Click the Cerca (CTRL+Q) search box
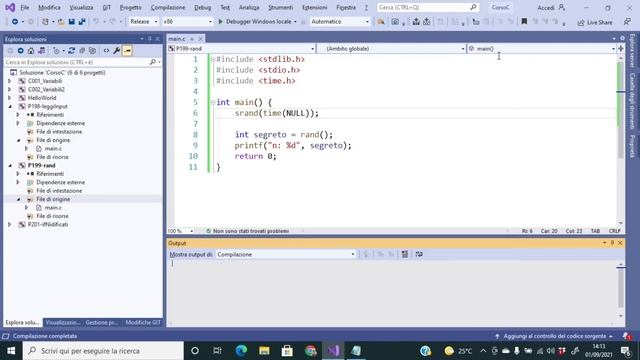This screenshot has width=640, height=360. click(427, 7)
